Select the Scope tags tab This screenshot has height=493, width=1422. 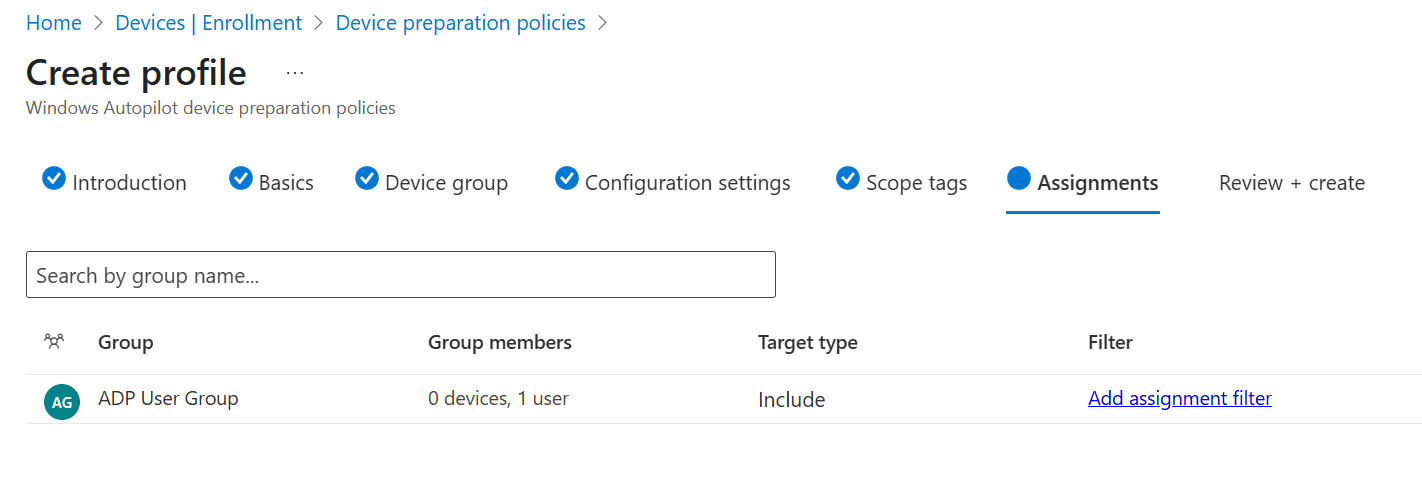(x=916, y=183)
